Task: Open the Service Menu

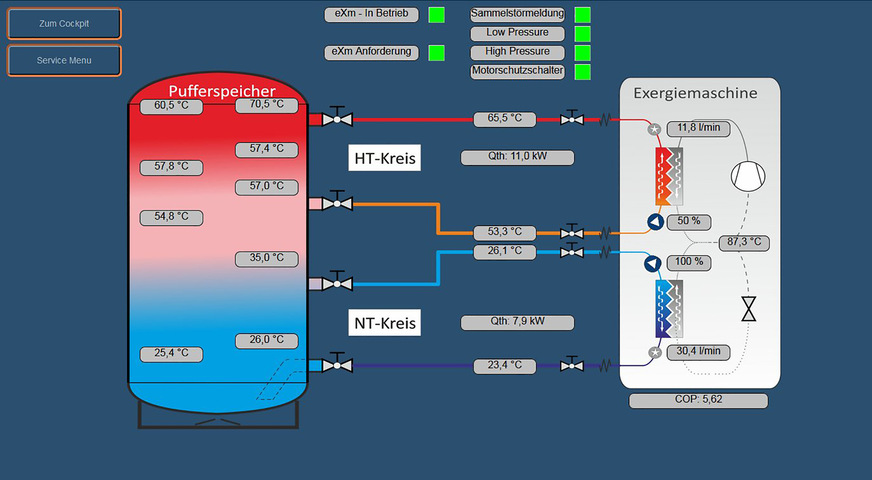Action: (64, 61)
